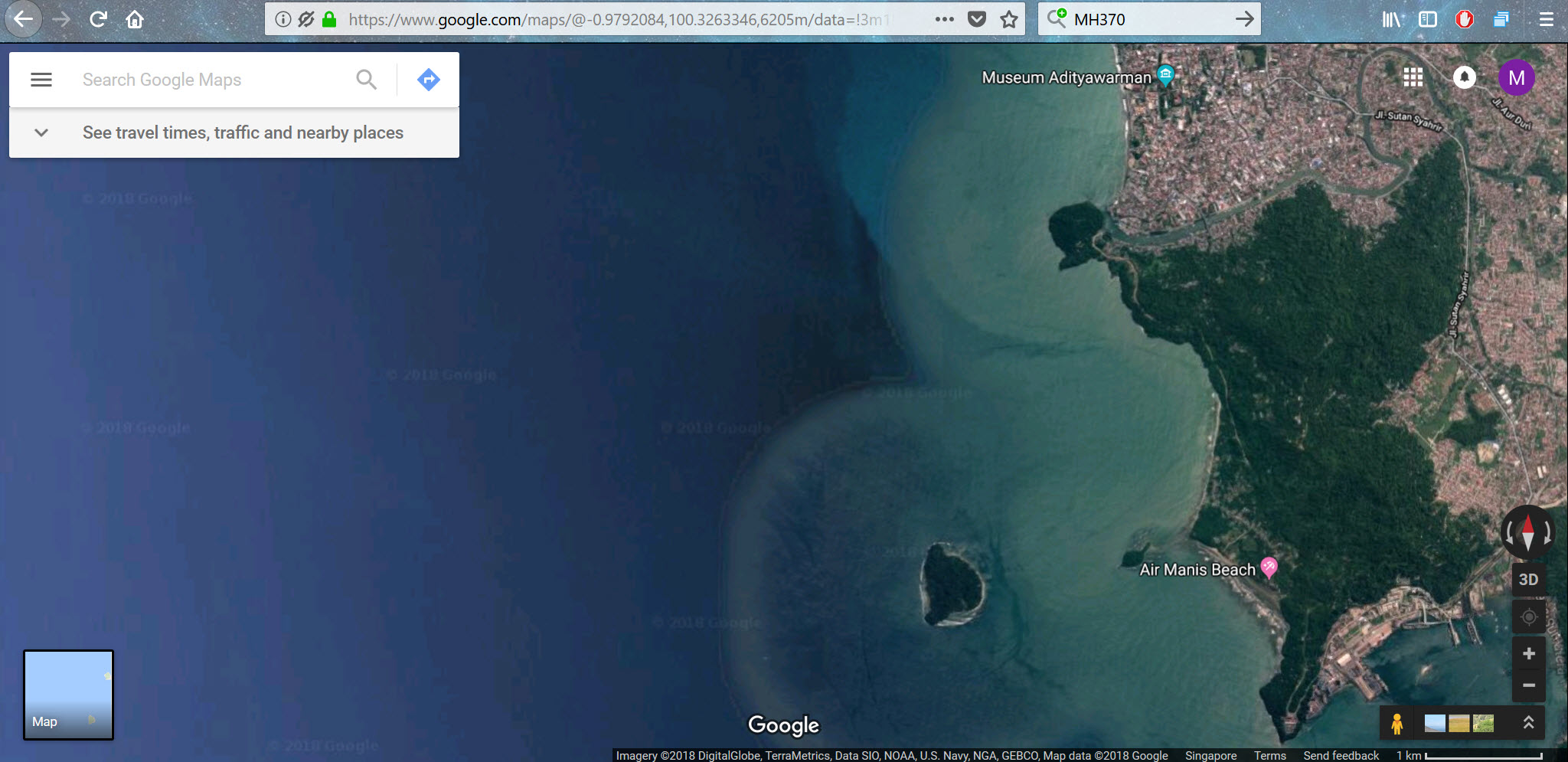Pick up the Street View pegman
The height and width of the screenshot is (762, 1568).
point(1397,724)
